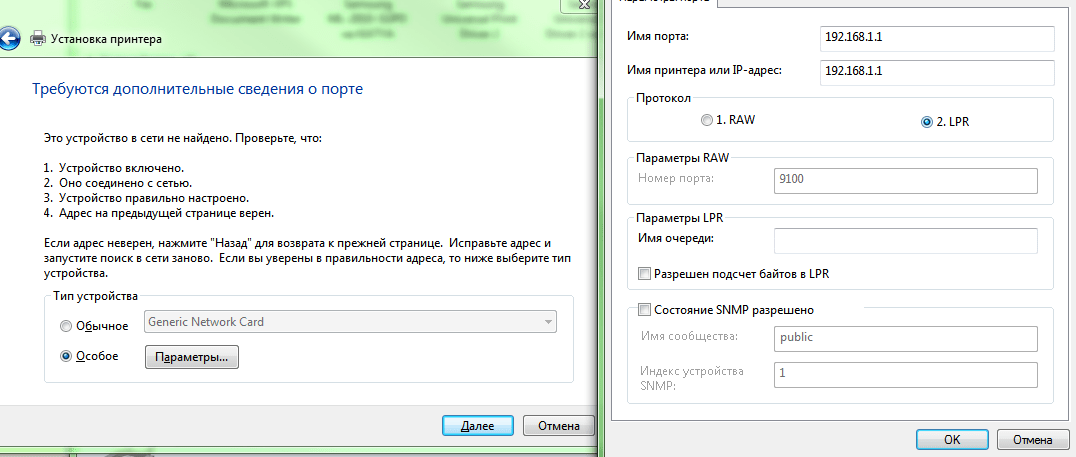Click the printer icon beside Установка принтера

pos(38,39)
